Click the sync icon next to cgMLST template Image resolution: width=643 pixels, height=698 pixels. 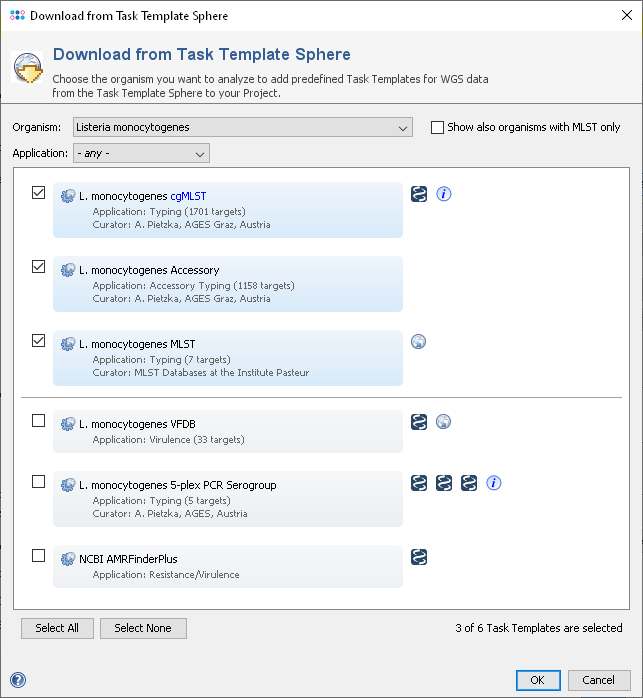[420, 194]
